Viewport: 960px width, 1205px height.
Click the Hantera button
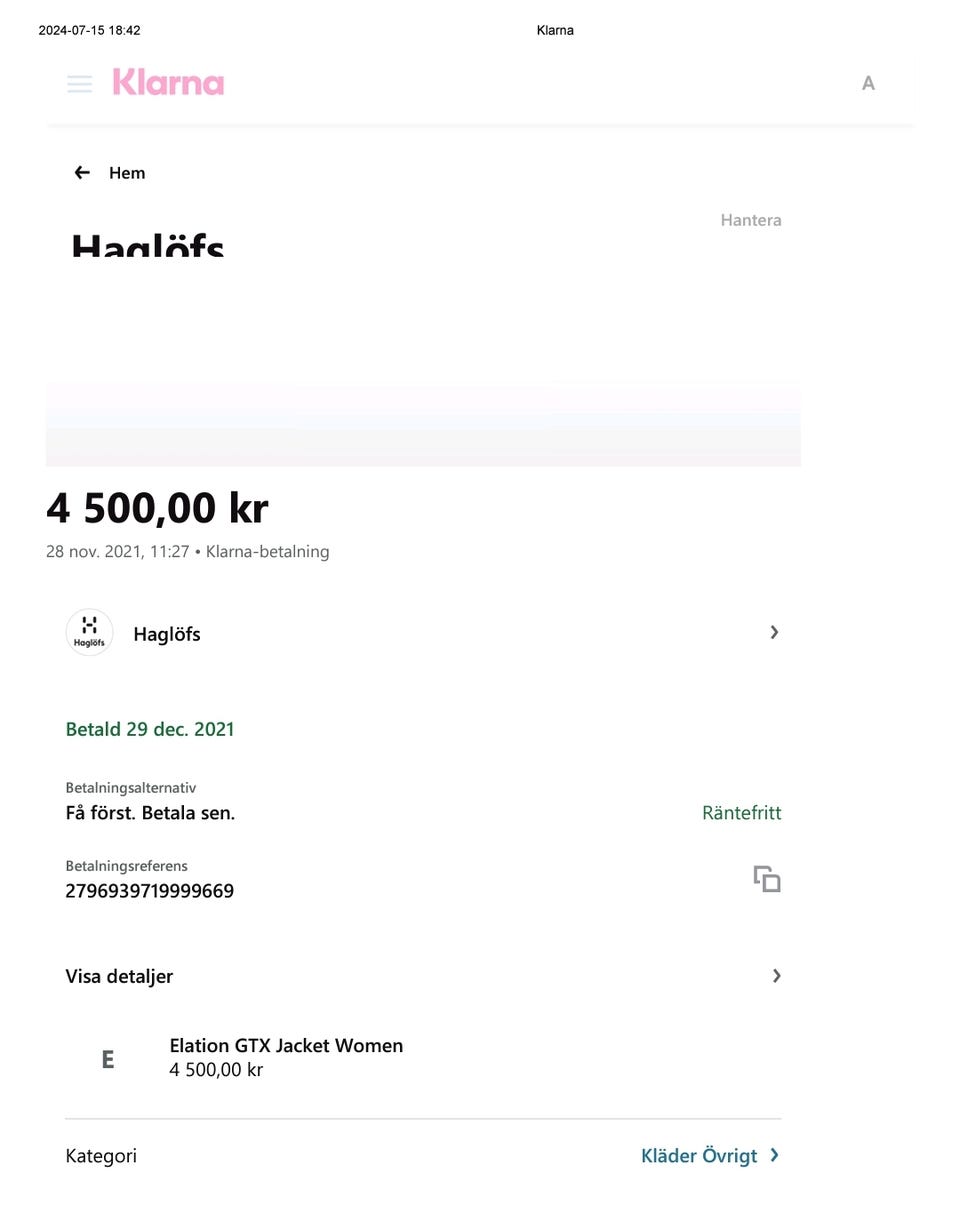tap(750, 220)
